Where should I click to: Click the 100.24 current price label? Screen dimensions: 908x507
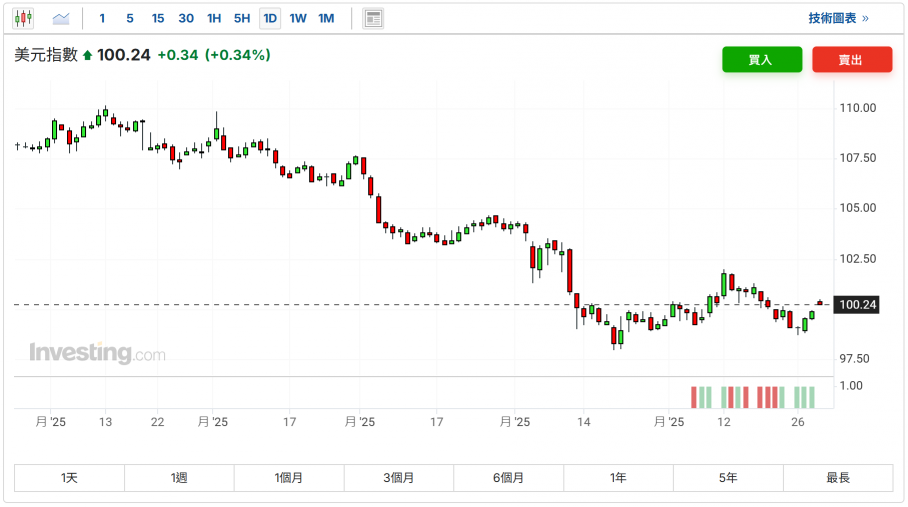[857, 305]
